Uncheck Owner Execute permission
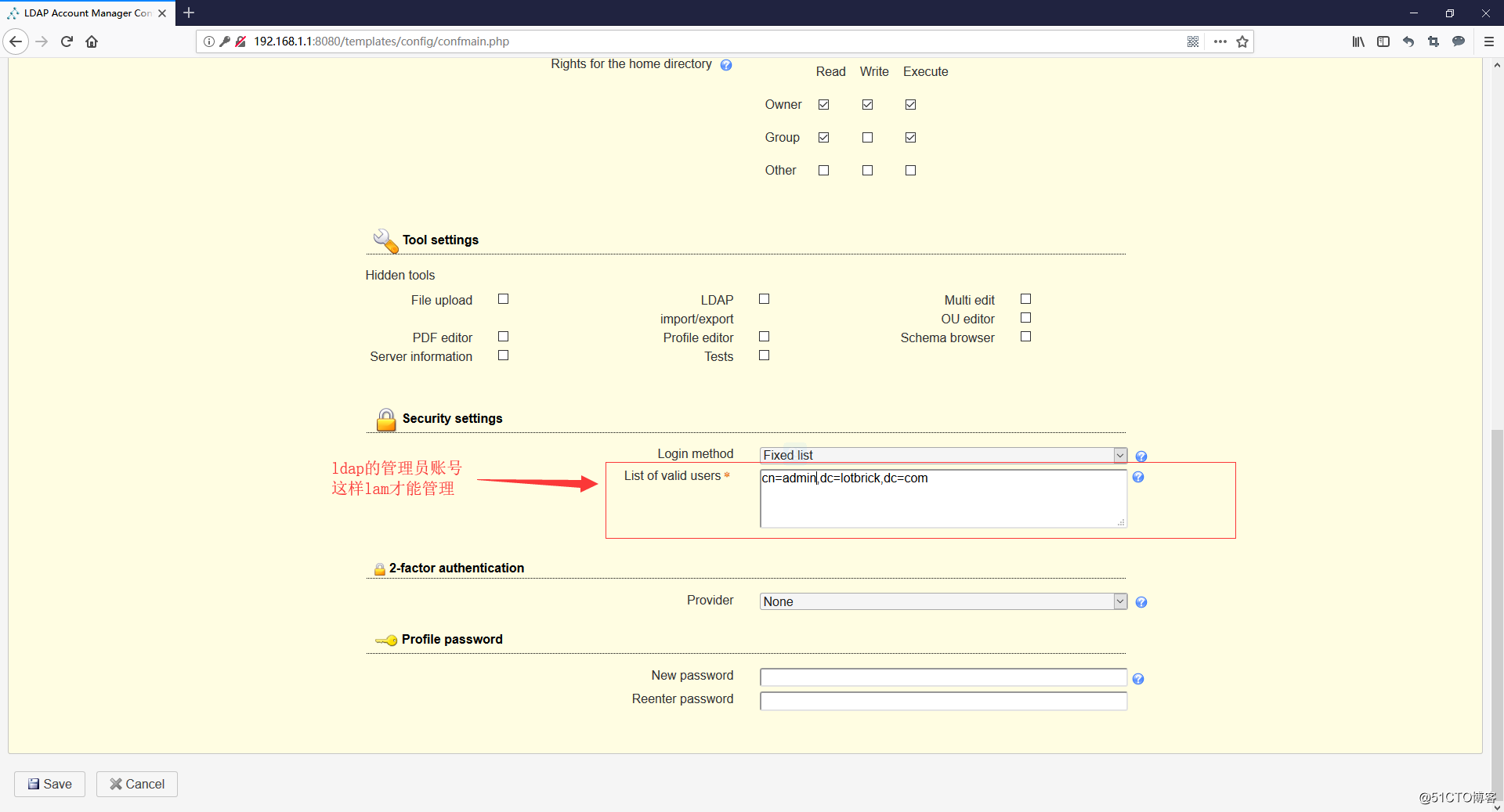Screen dimensions: 1504x812 click(x=910, y=104)
